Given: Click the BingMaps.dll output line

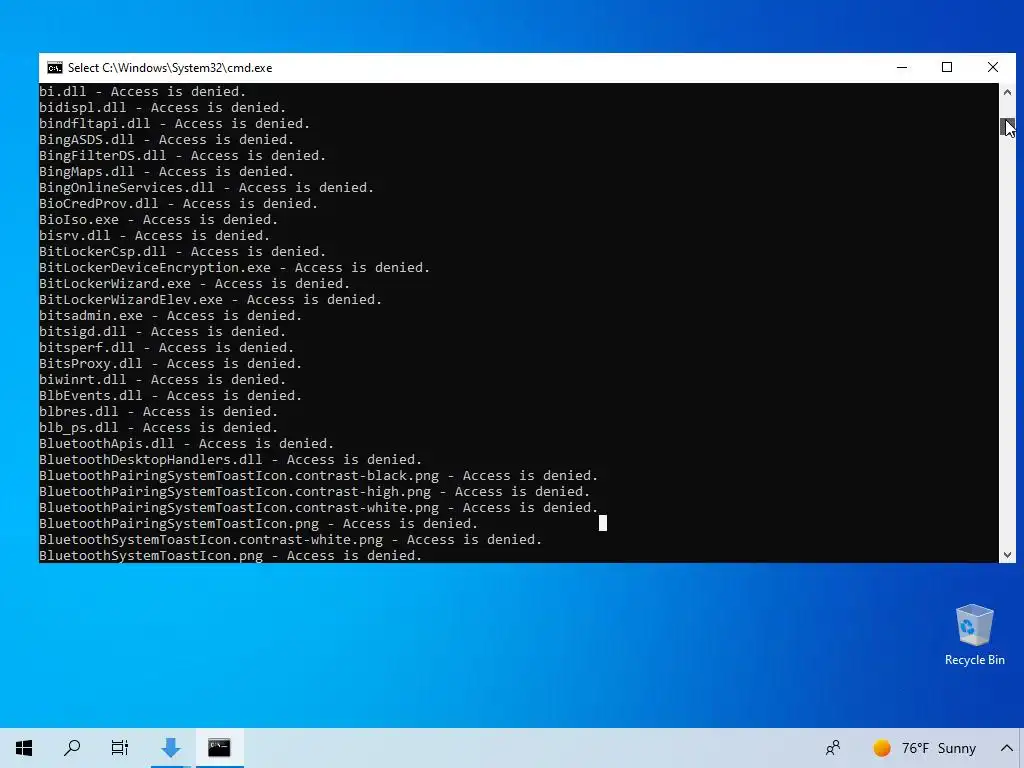Looking at the screenshot, I should pos(167,172).
